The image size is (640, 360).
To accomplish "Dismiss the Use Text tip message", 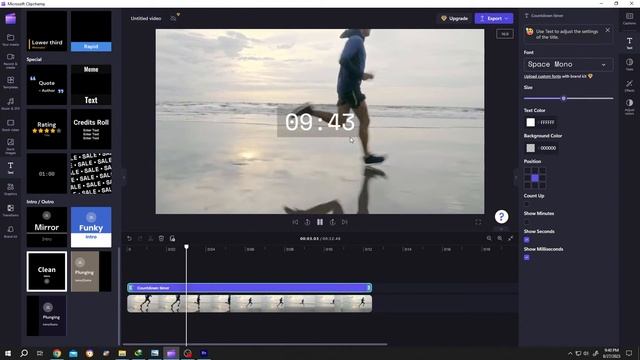I will click(607, 30).
